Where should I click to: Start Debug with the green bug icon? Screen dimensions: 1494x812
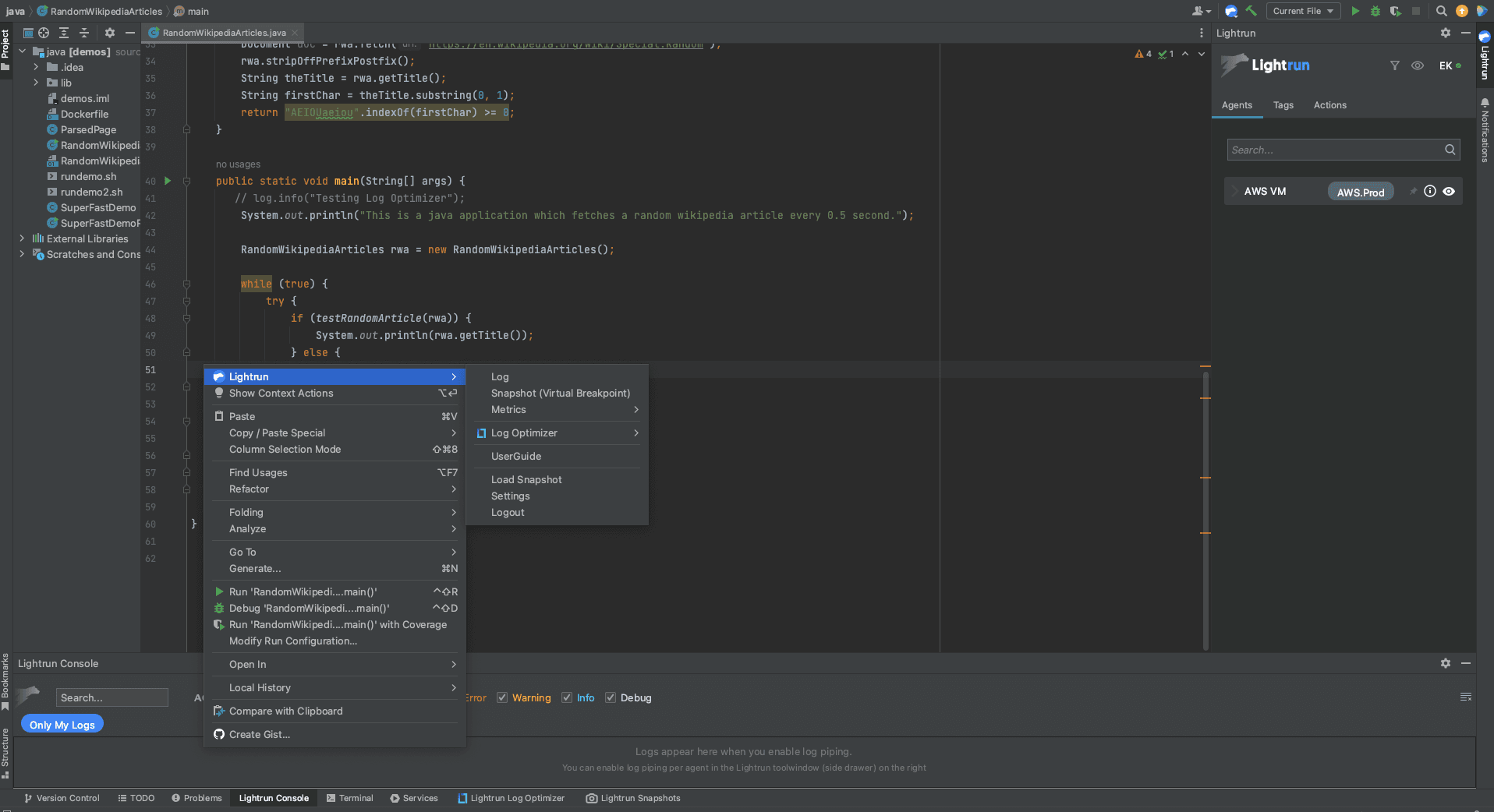tap(1375, 11)
